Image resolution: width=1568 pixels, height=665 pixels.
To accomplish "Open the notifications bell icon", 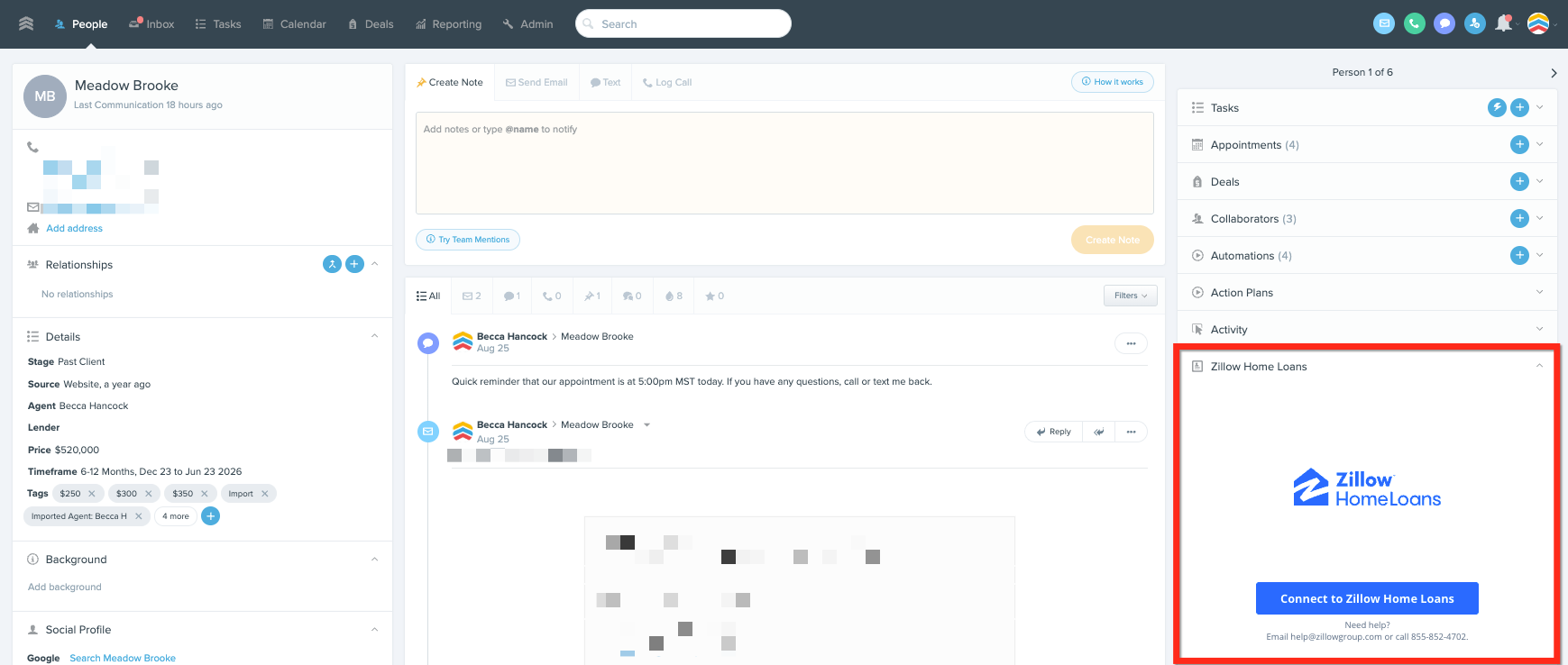I will tap(1503, 24).
